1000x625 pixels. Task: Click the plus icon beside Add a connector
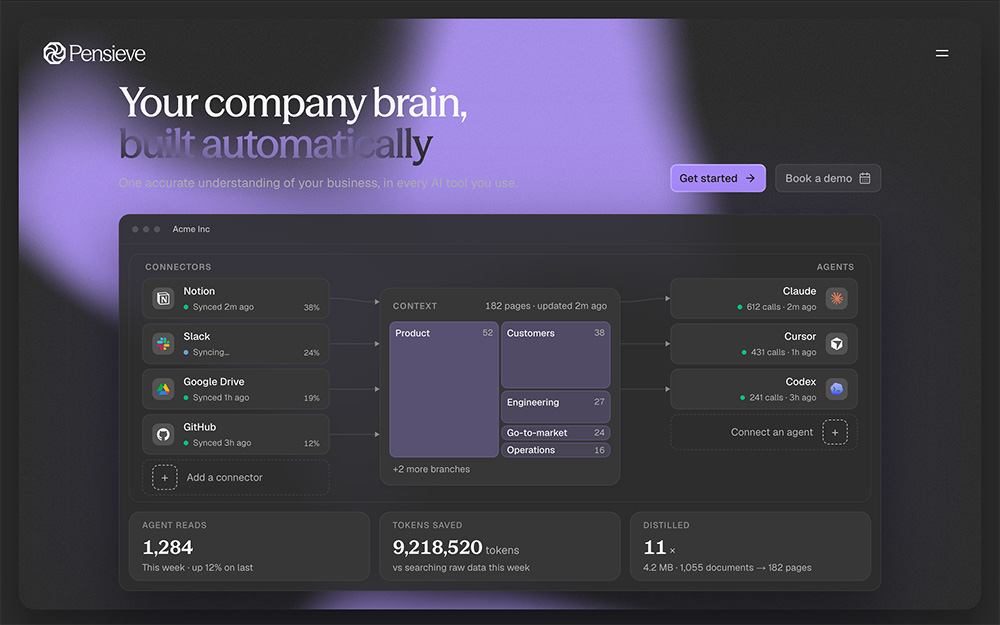click(165, 478)
